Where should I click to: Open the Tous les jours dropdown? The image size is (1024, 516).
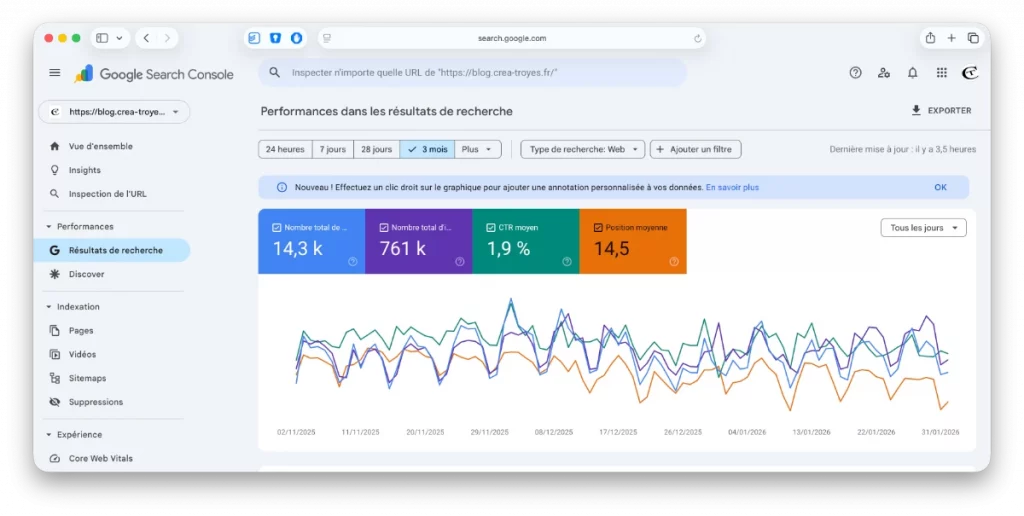point(923,228)
